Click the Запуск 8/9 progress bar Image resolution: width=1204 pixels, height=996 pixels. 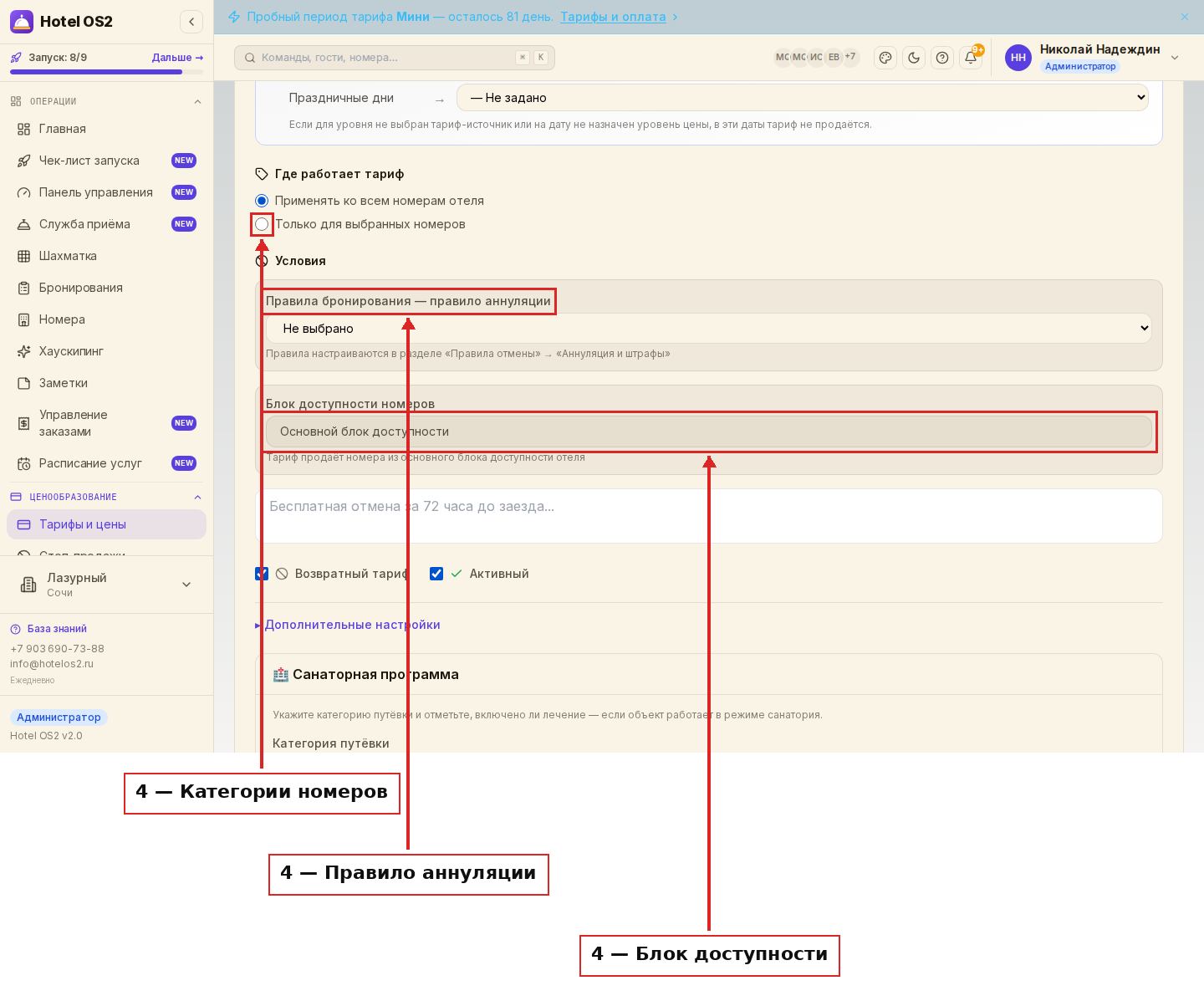[x=106, y=72]
